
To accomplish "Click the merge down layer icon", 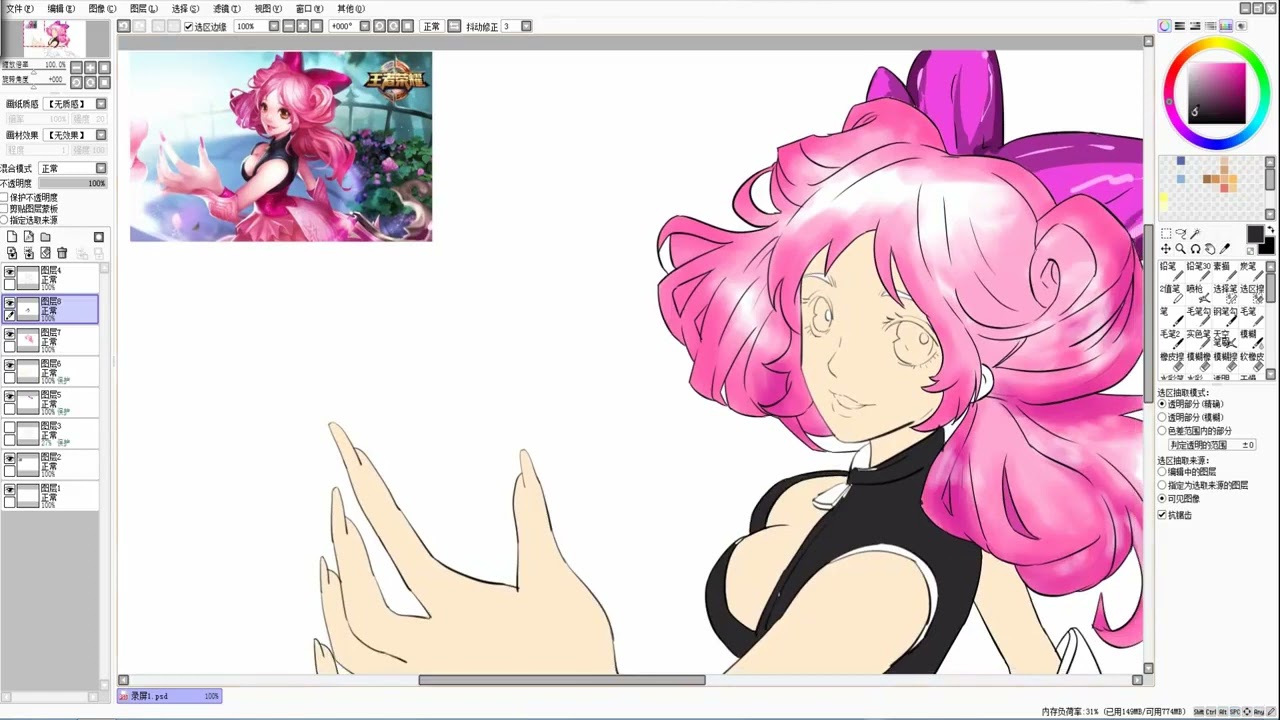I will (29, 253).
